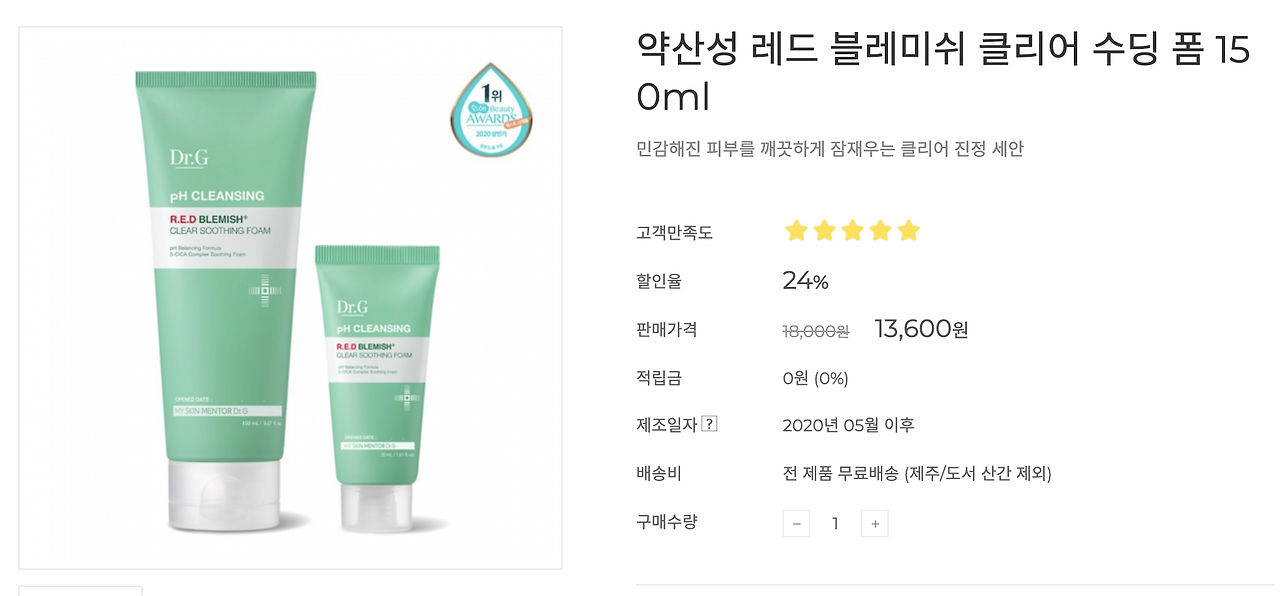Click the 2020년 05월 이후 manufacture date

(x=848, y=425)
